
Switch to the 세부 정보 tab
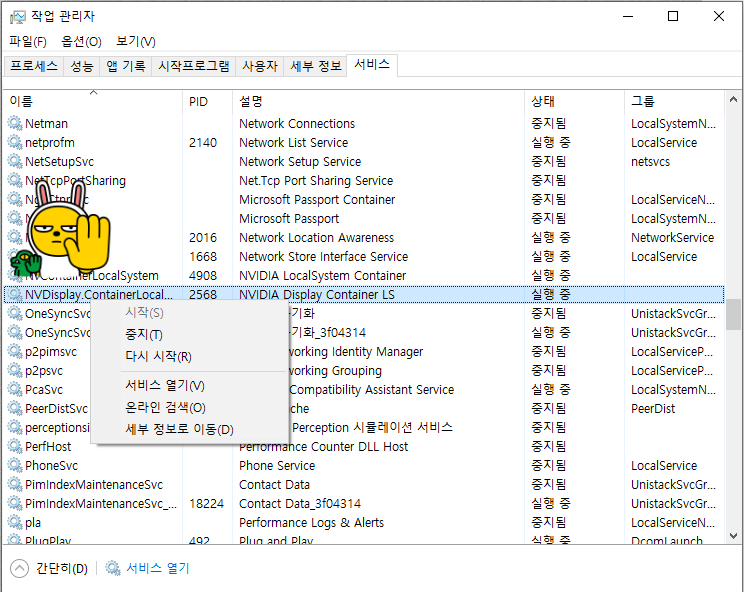click(316, 66)
